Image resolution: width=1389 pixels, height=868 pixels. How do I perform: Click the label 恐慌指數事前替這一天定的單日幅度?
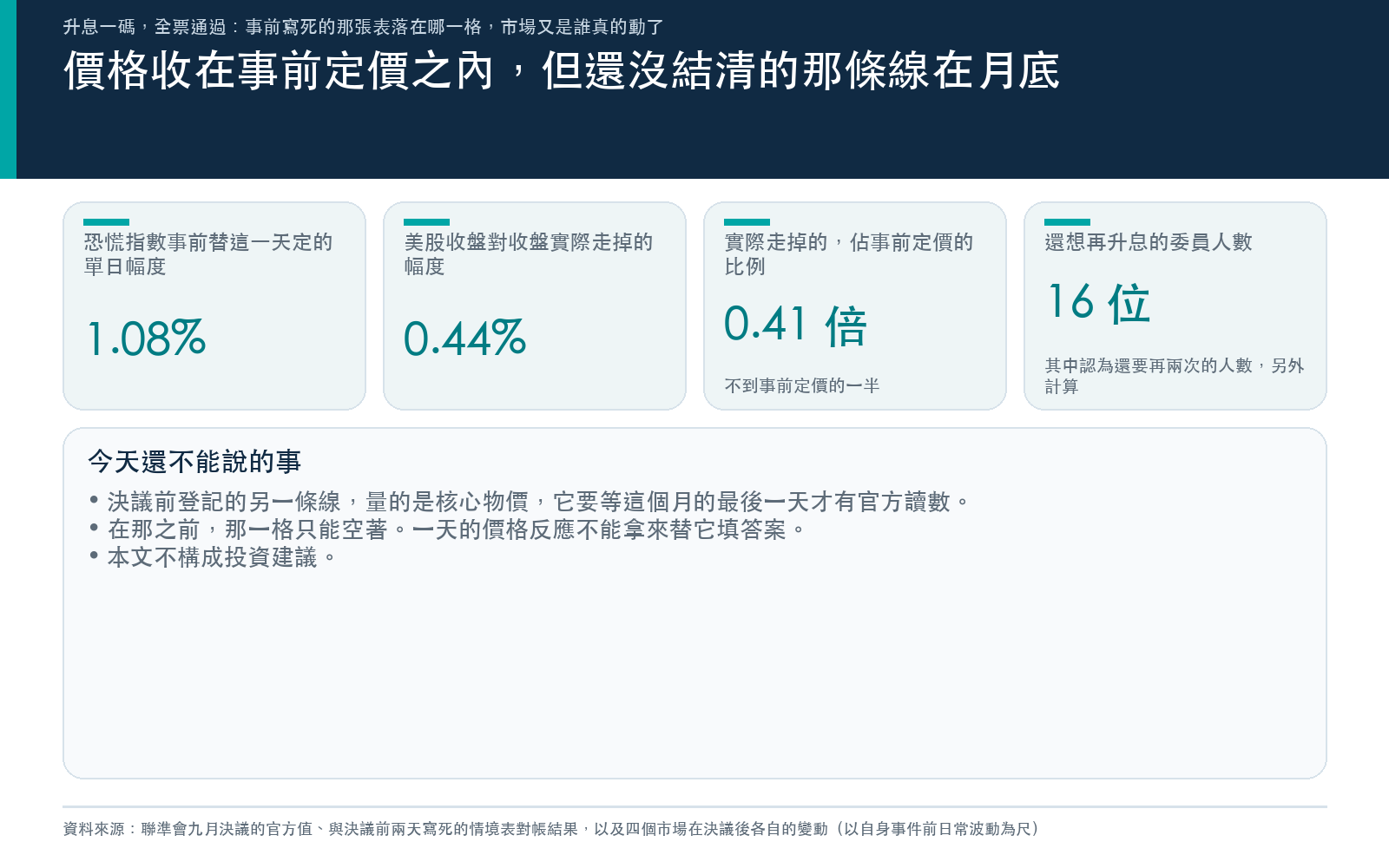coord(208,254)
